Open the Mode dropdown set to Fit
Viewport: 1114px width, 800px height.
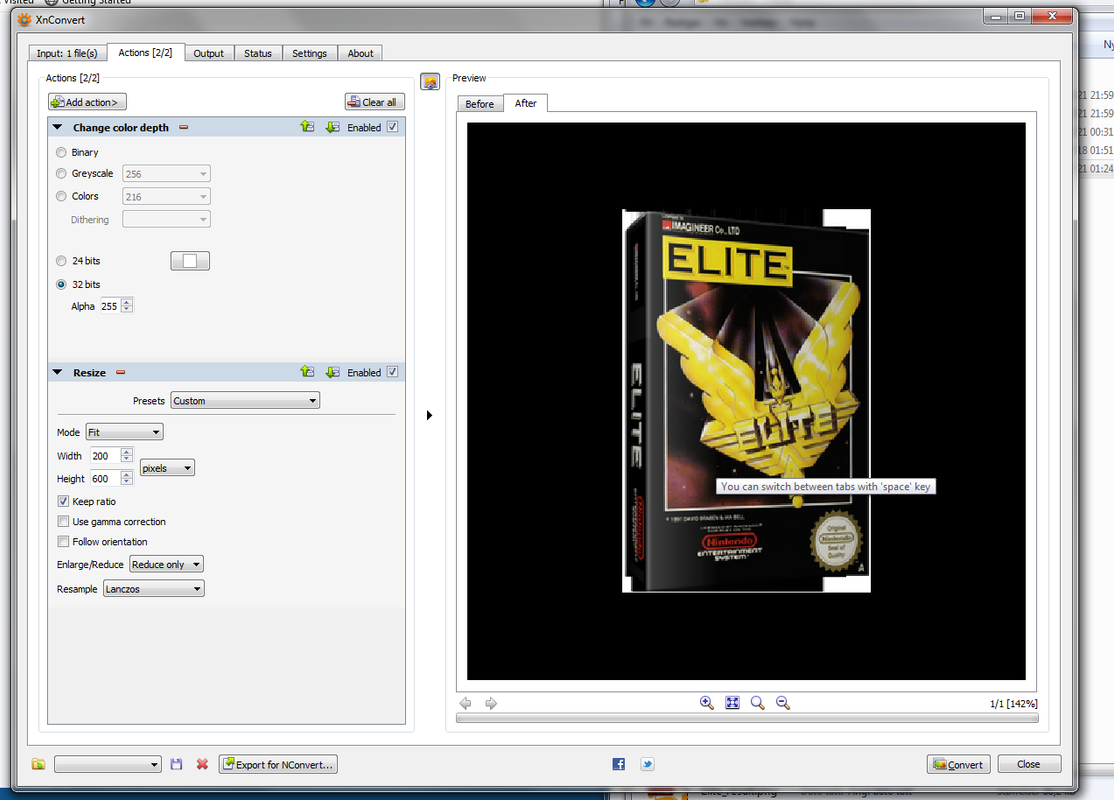124,432
